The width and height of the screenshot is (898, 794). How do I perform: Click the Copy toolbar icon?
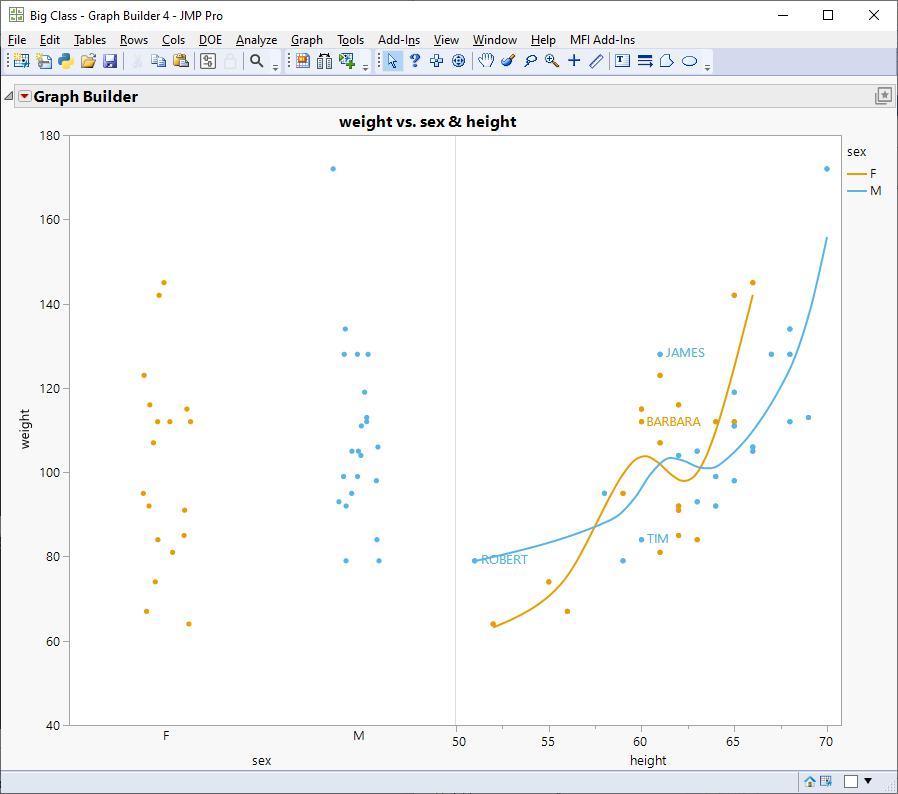point(159,61)
